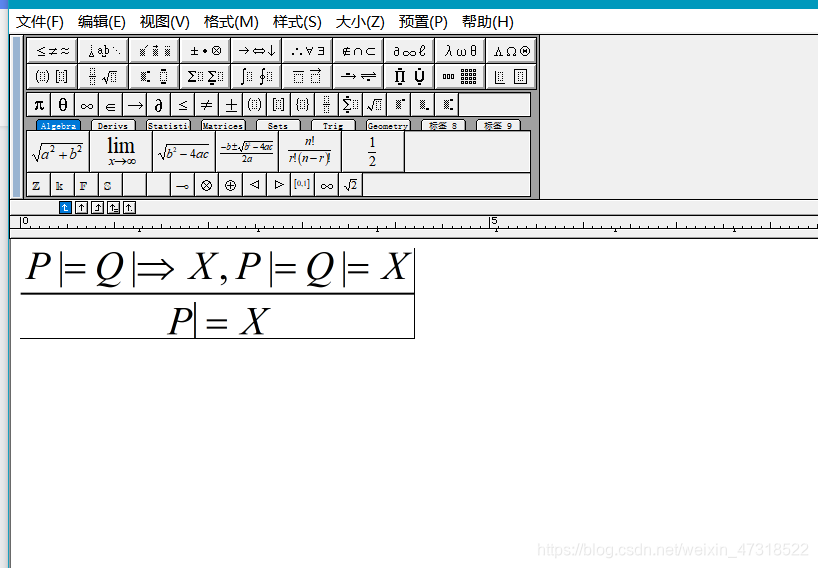Insert the less-than-or-equal symbol
Viewport: 818px width, 568px height.
[183, 105]
